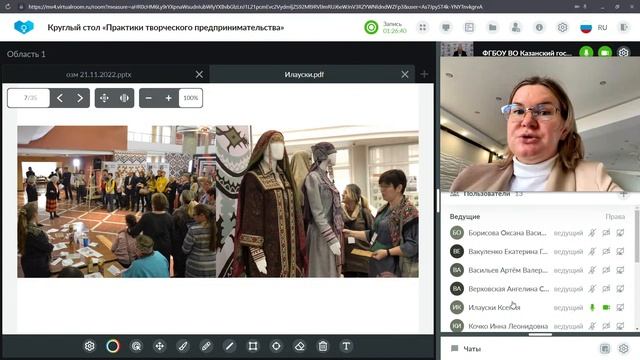The height and width of the screenshot is (360, 640).
Task: Select the laser pointer tool
Action: pos(136,346)
